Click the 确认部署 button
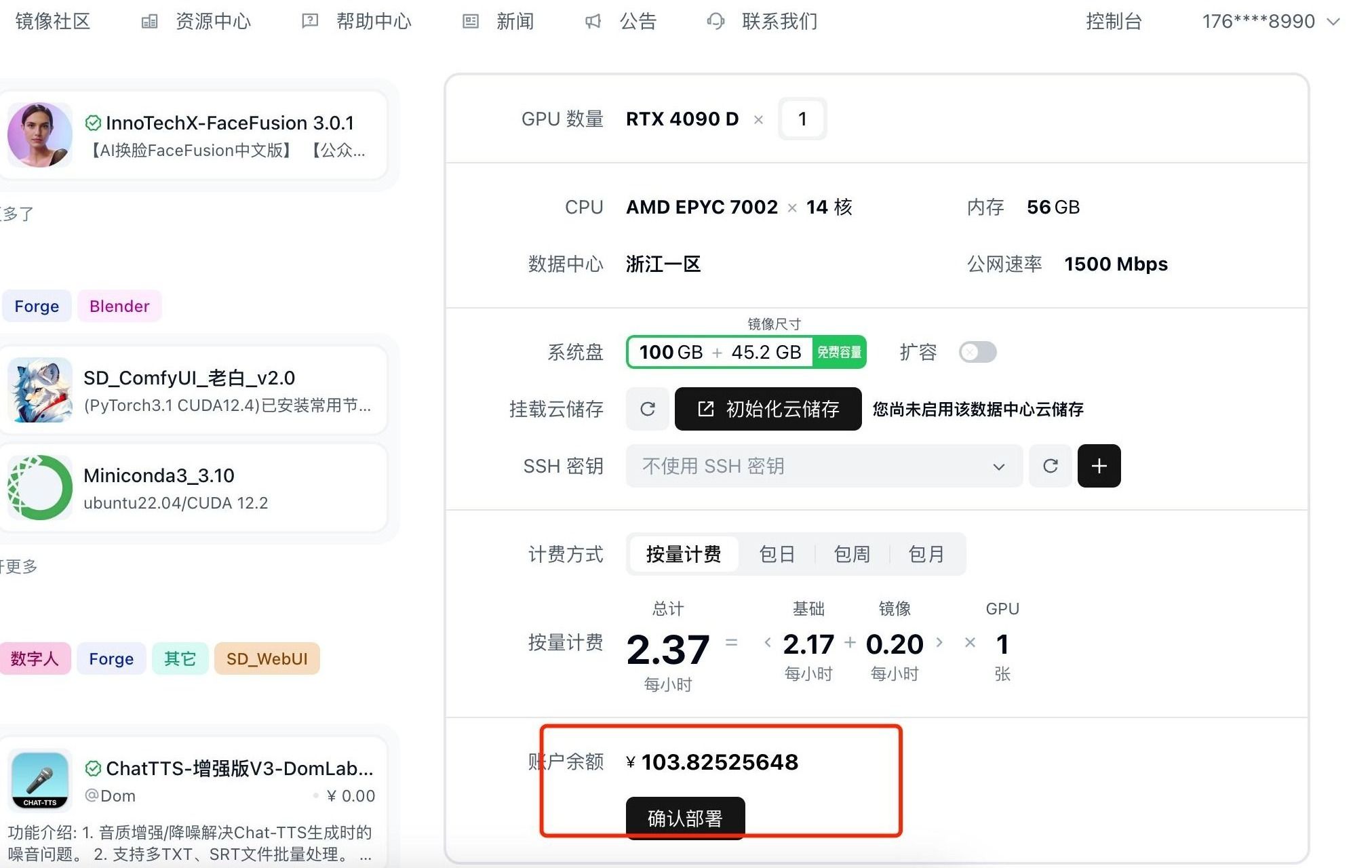This screenshot has height=868, width=1372. pos(685,818)
